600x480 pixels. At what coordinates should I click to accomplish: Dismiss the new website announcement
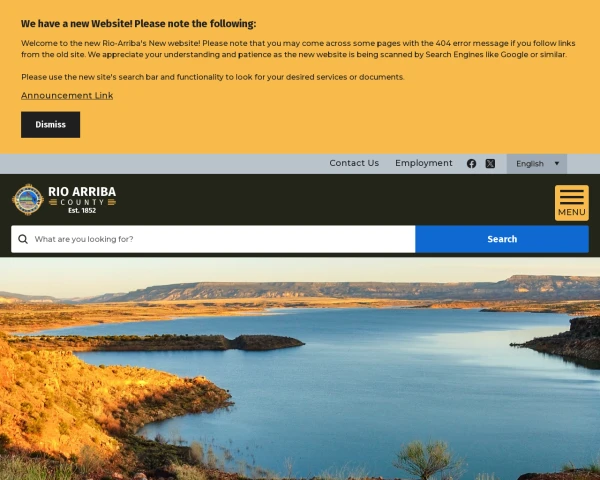(51, 125)
